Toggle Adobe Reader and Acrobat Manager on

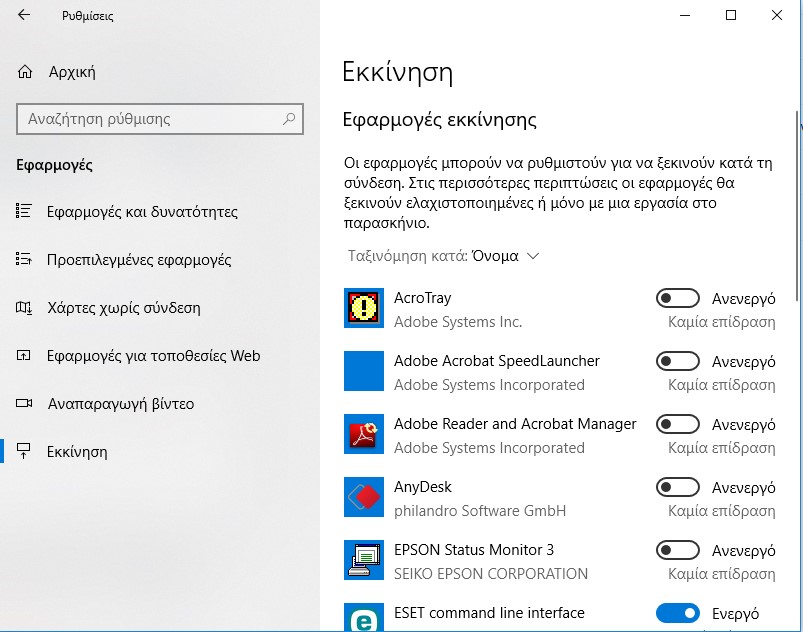(x=678, y=424)
